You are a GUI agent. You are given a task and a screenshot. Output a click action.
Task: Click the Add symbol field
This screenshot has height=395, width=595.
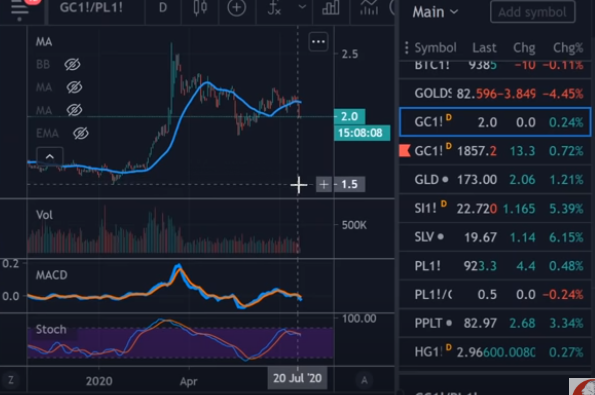[x=532, y=12]
